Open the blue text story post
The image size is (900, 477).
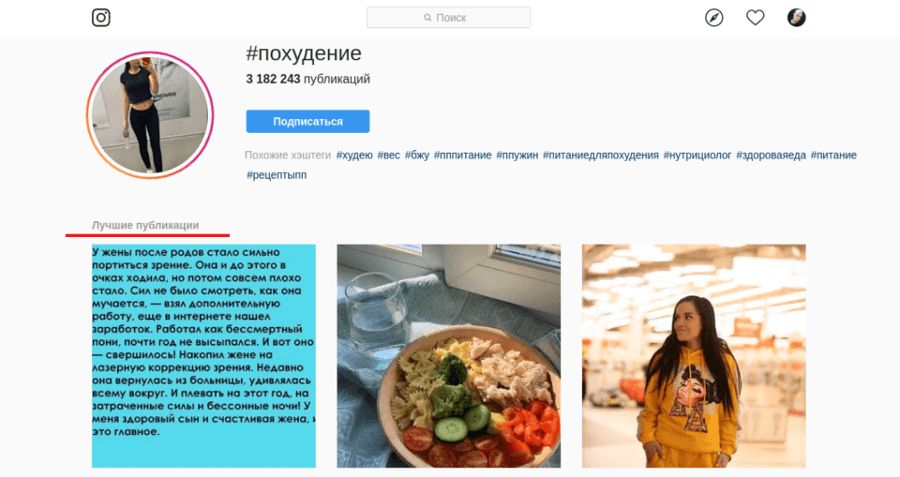click(x=204, y=356)
